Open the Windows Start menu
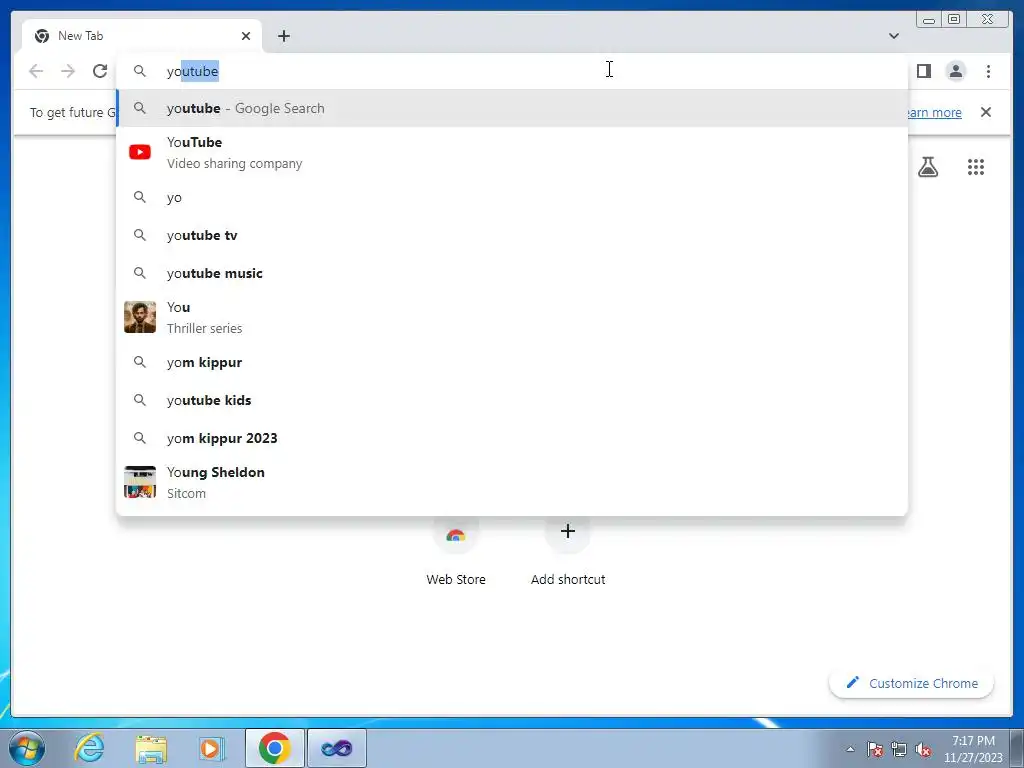1024x768 pixels. pyautogui.click(x=27, y=748)
